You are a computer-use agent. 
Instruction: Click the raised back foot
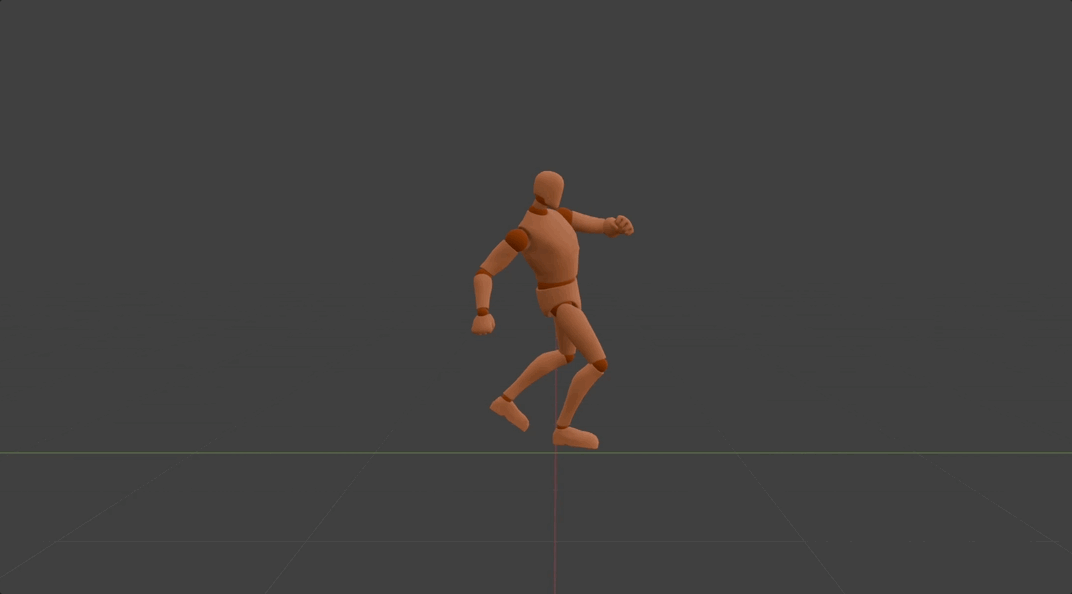pyautogui.click(x=509, y=412)
